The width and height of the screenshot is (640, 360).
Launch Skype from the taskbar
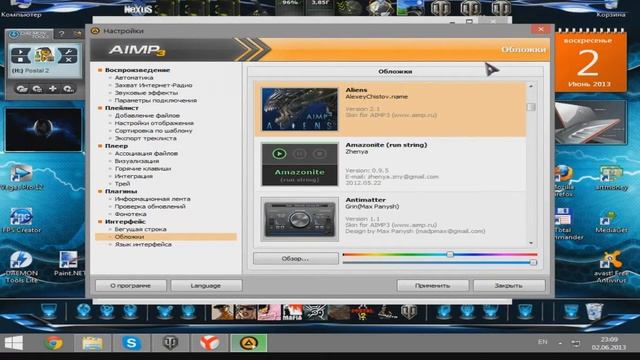coord(131,343)
